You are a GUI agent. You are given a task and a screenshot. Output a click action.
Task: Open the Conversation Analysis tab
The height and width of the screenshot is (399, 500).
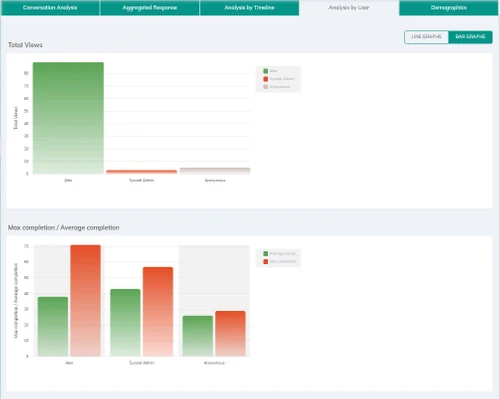tap(50, 8)
